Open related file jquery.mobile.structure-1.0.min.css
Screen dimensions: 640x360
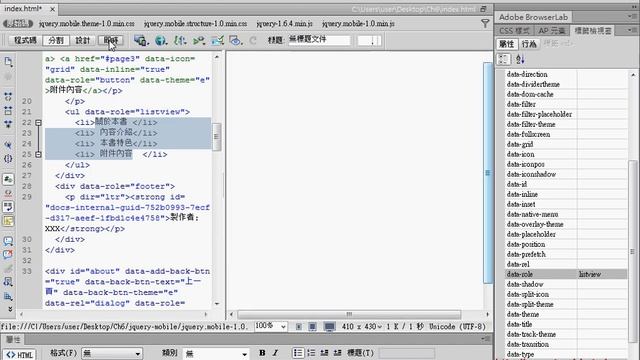click(195, 24)
